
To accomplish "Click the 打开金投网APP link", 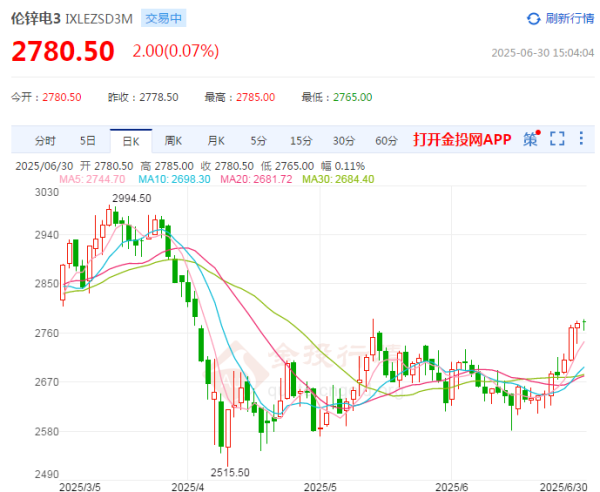I will click(462, 140).
